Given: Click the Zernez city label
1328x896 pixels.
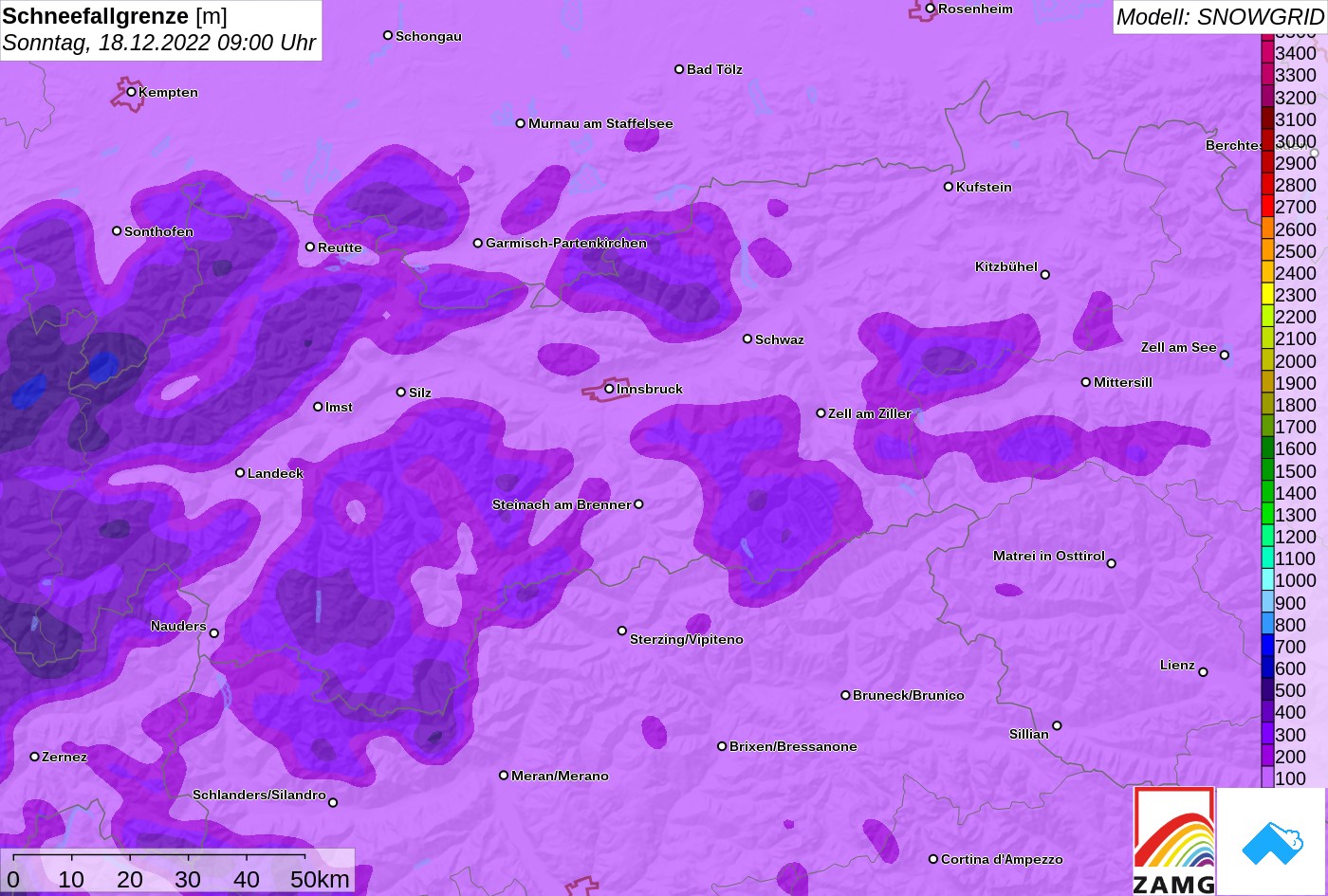Looking at the screenshot, I should click(x=65, y=757).
